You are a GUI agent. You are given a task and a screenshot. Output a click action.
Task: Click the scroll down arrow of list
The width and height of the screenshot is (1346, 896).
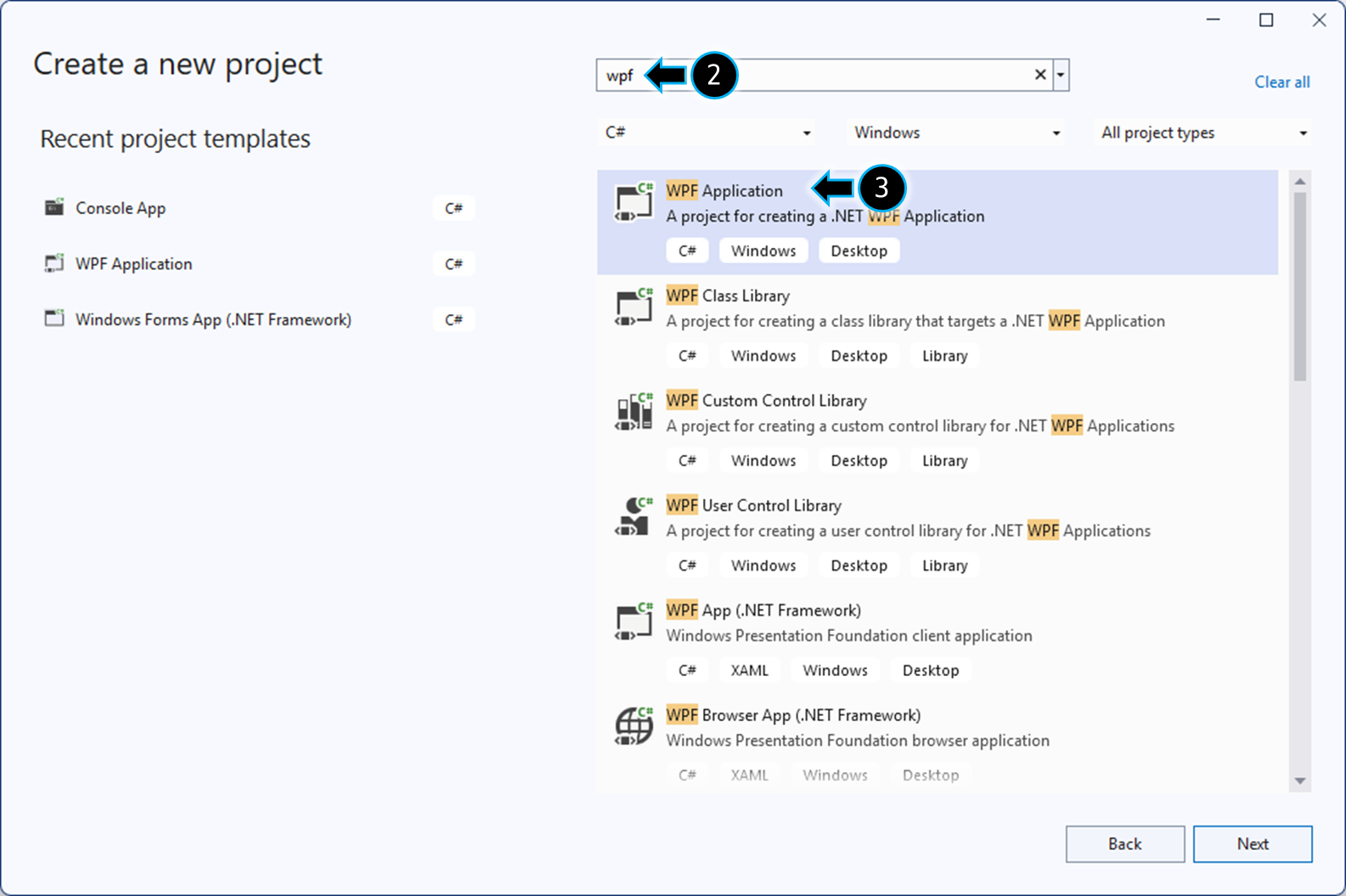click(1300, 780)
